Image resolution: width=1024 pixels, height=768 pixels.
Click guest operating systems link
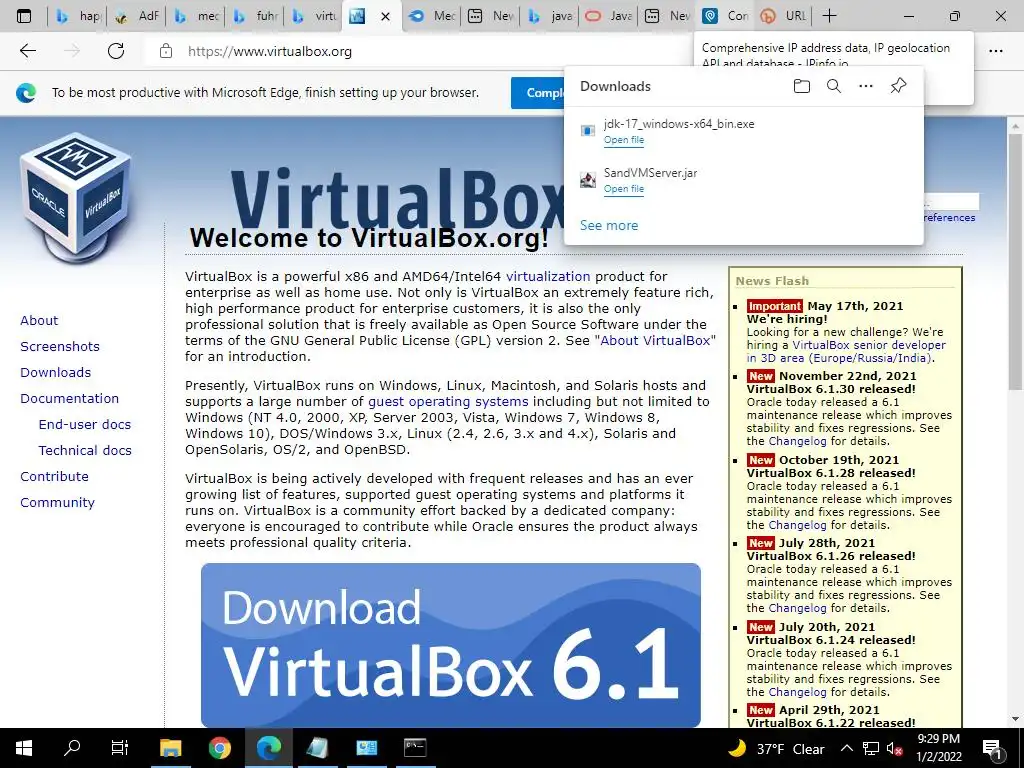pos(448,402)
